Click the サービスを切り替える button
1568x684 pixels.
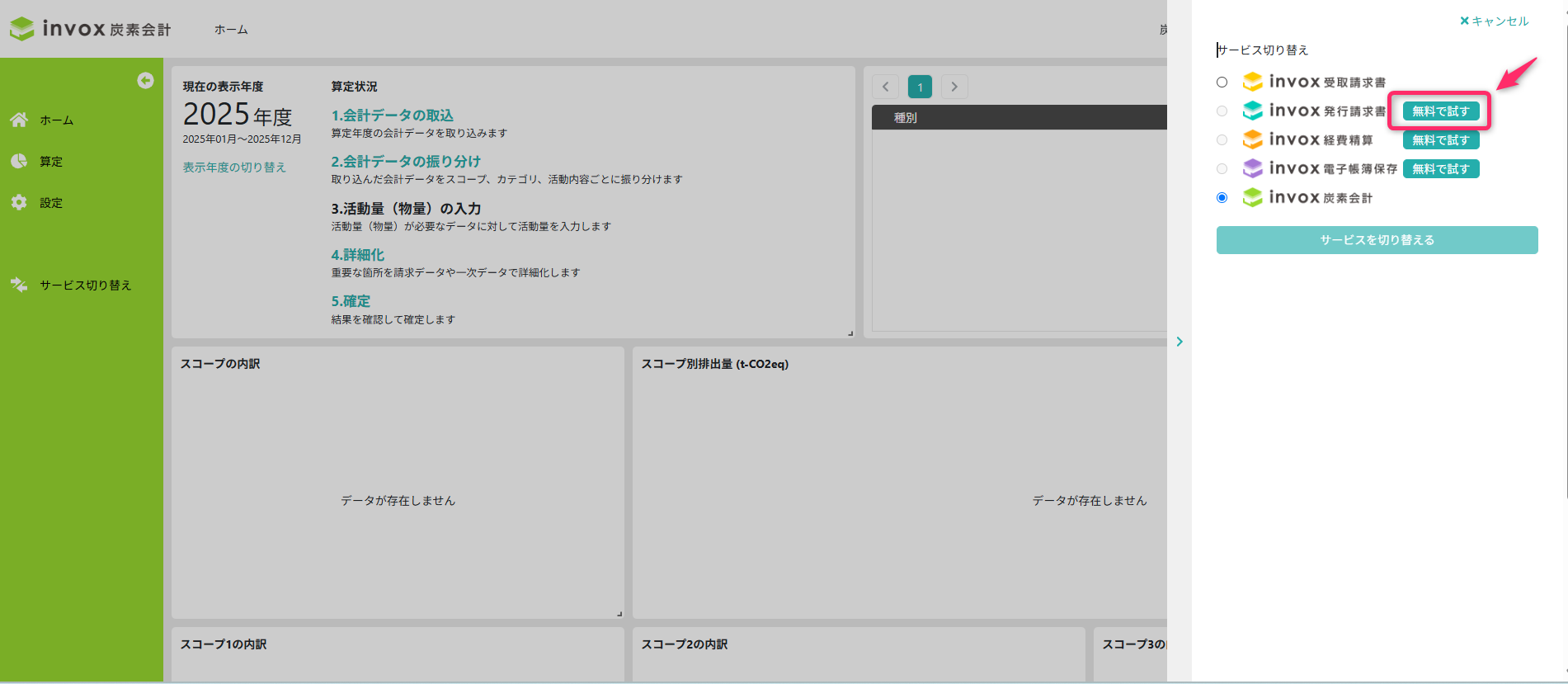coord(1377,240)
